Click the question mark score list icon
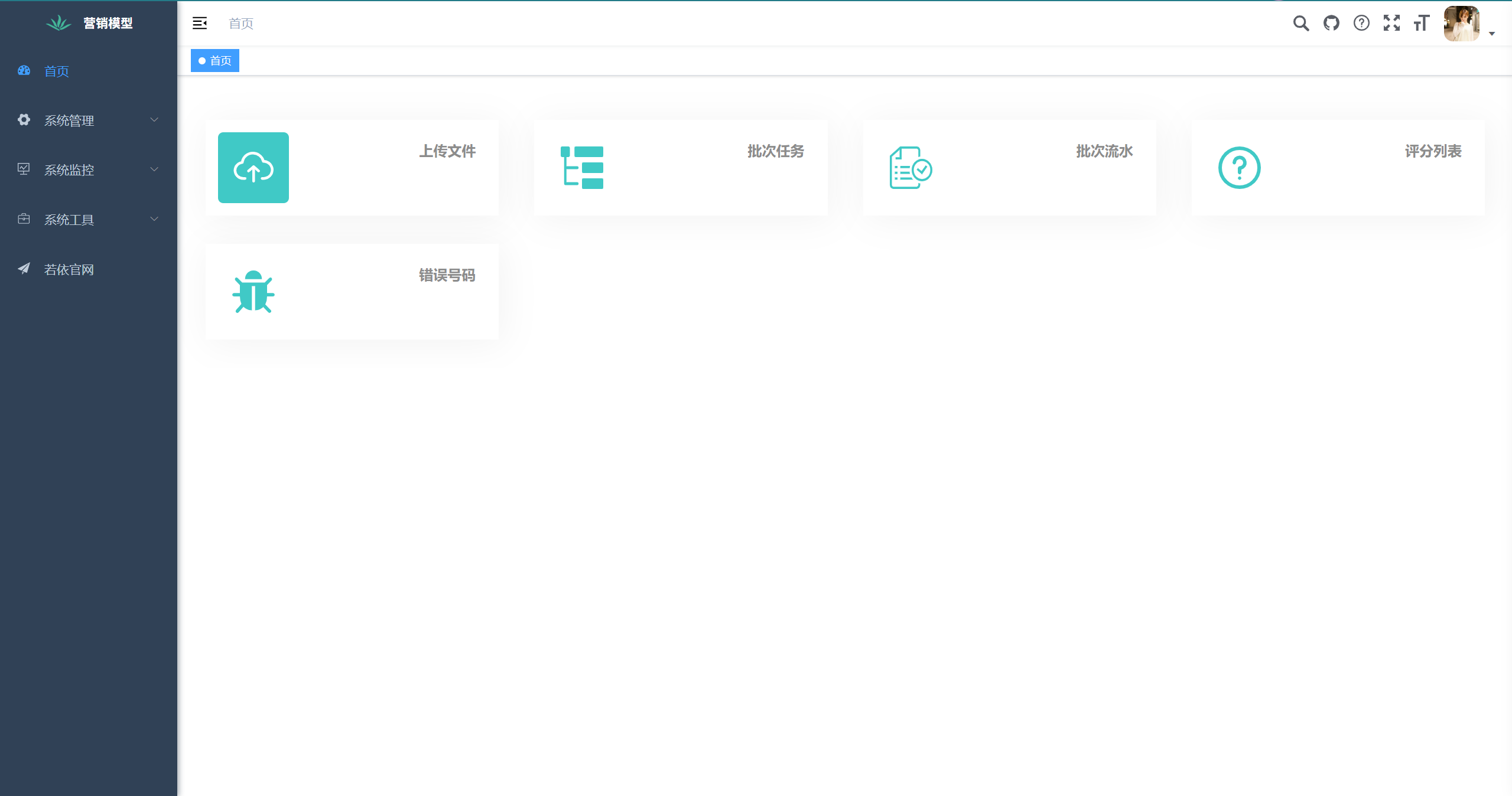Viewport: 1512px width, 796px height. pyautogui.click(x=1239, y=168)
